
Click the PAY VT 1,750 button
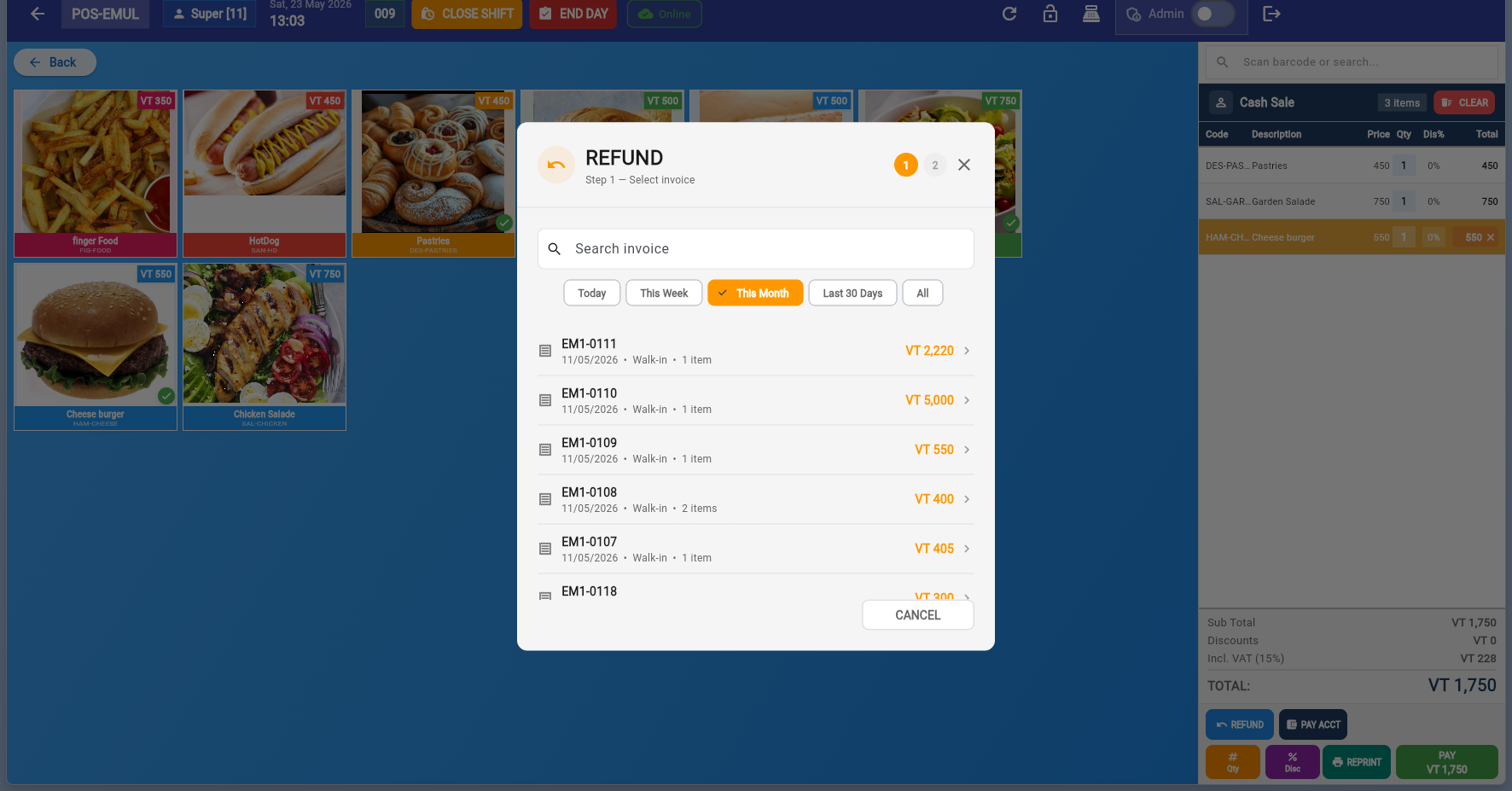pyautogui.click(x=1447, y=762)
